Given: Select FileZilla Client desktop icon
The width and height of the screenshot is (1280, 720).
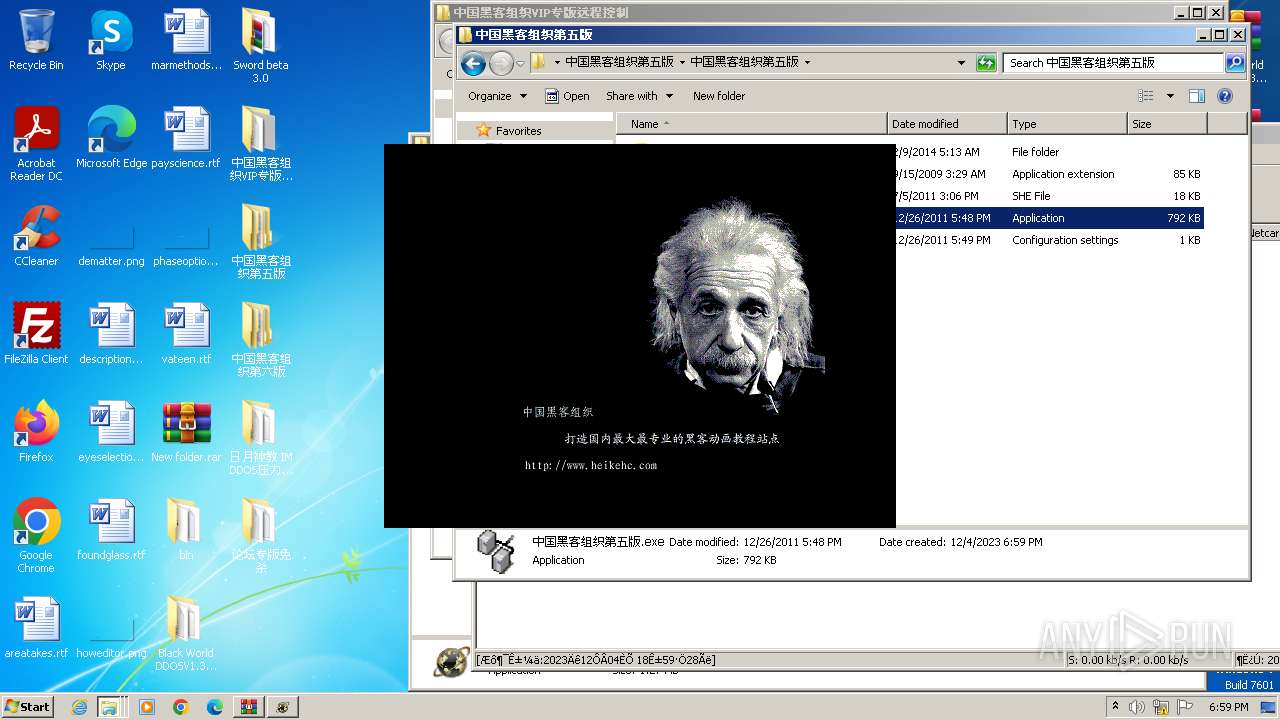Looking at the screenshot, I should pos(36,334).
